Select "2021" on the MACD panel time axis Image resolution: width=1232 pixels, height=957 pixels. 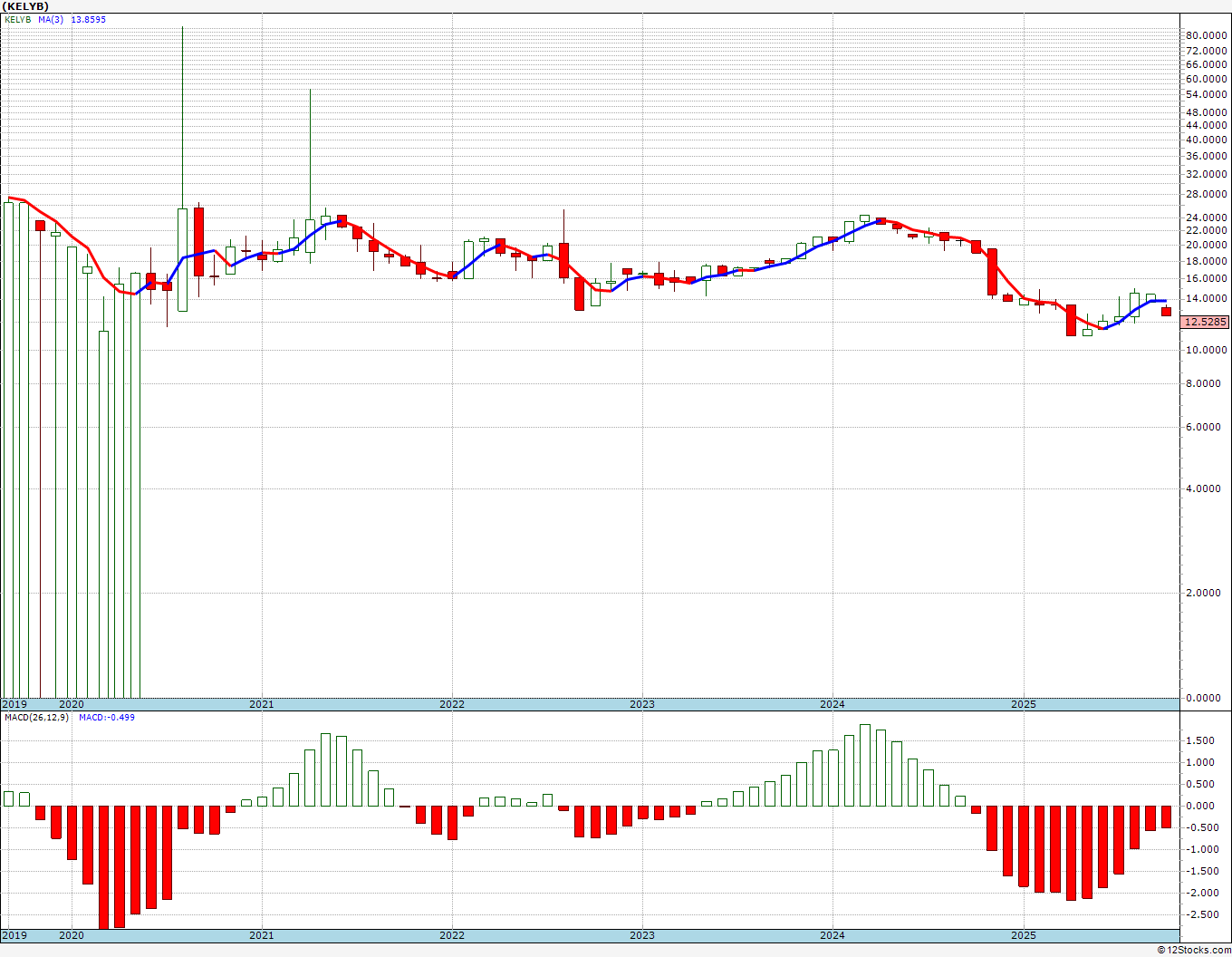click(x=262, y=934)
